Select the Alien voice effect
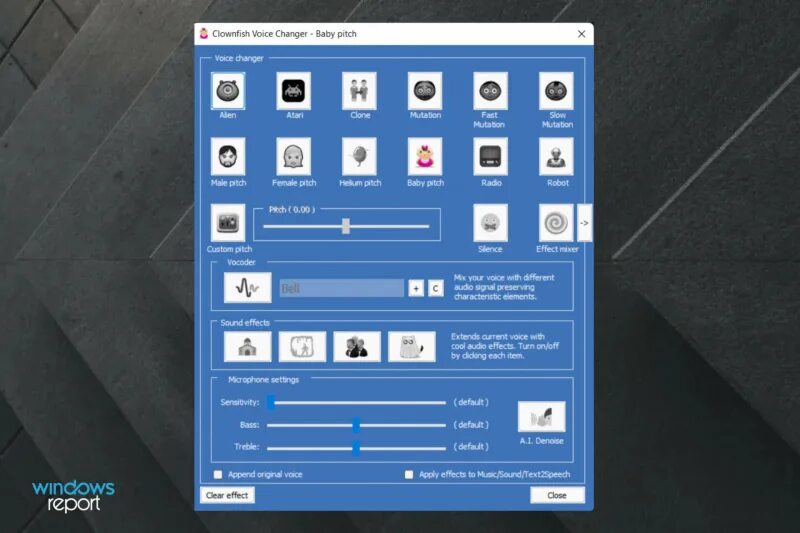 coord(228,91)
